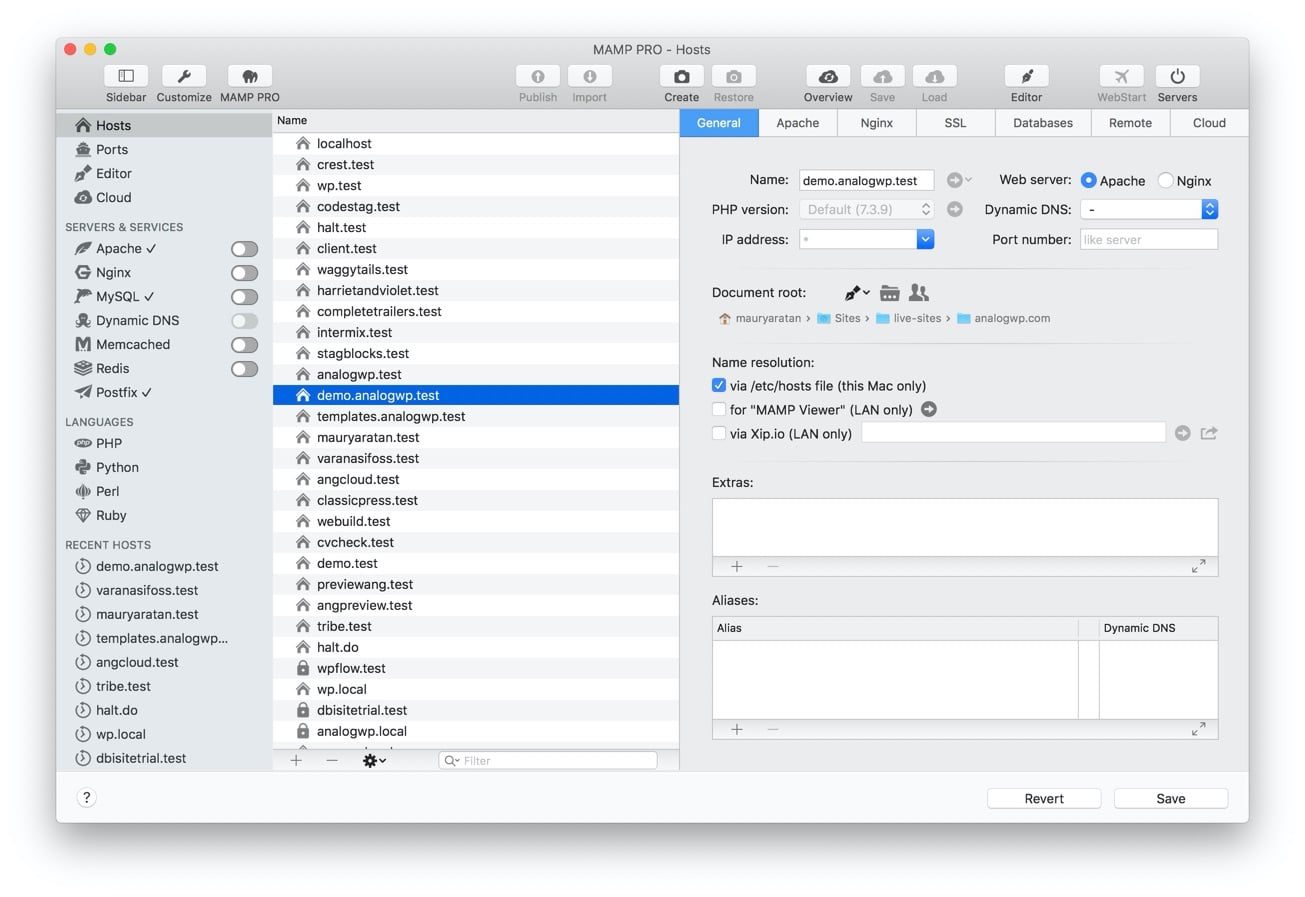Image resolution: width=1305 pixels, height=897 pixels.
Task: Open document root editor pen dropdown
Action: (x=857, y=293)
